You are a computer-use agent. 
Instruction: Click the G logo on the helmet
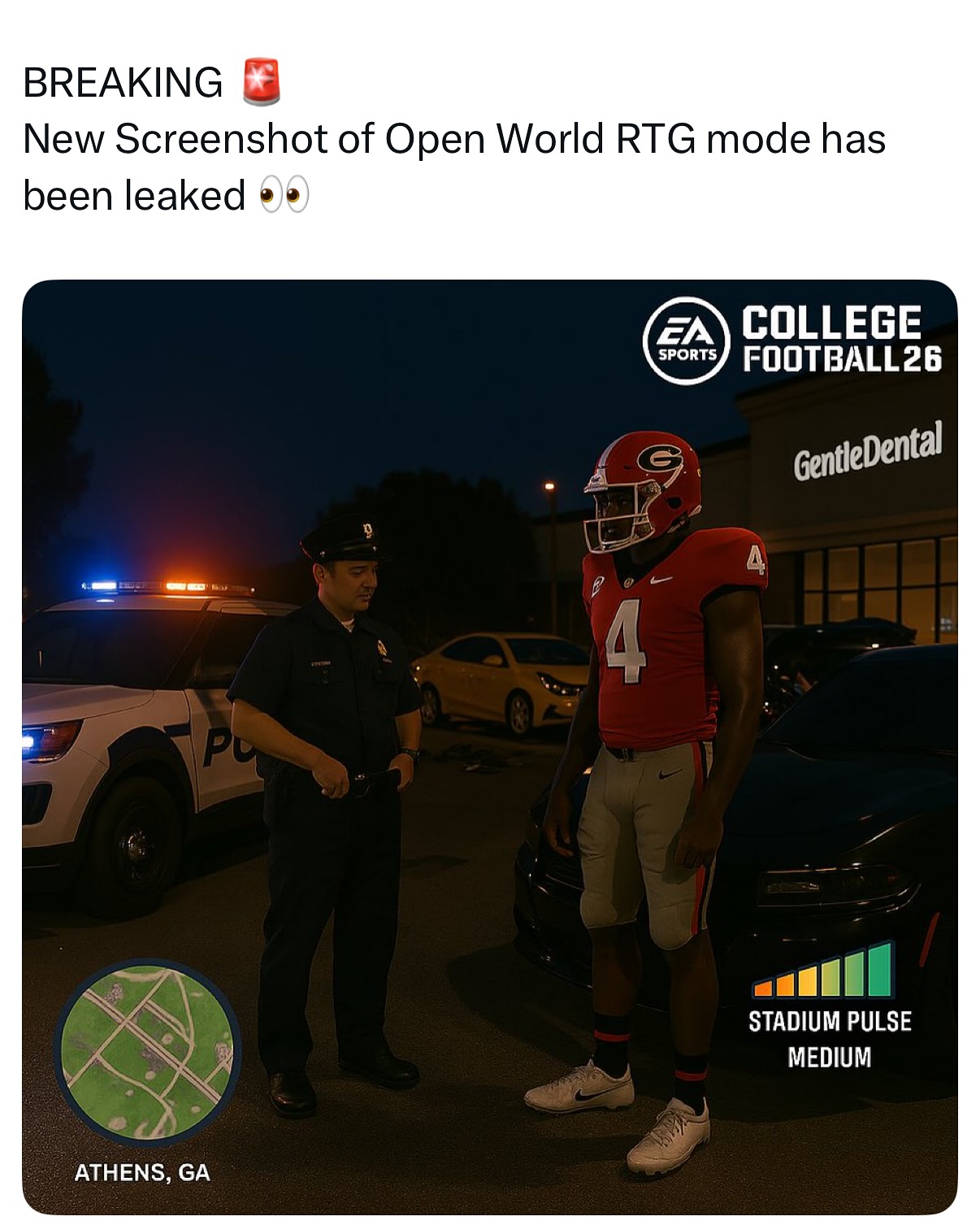pos(659,460)
